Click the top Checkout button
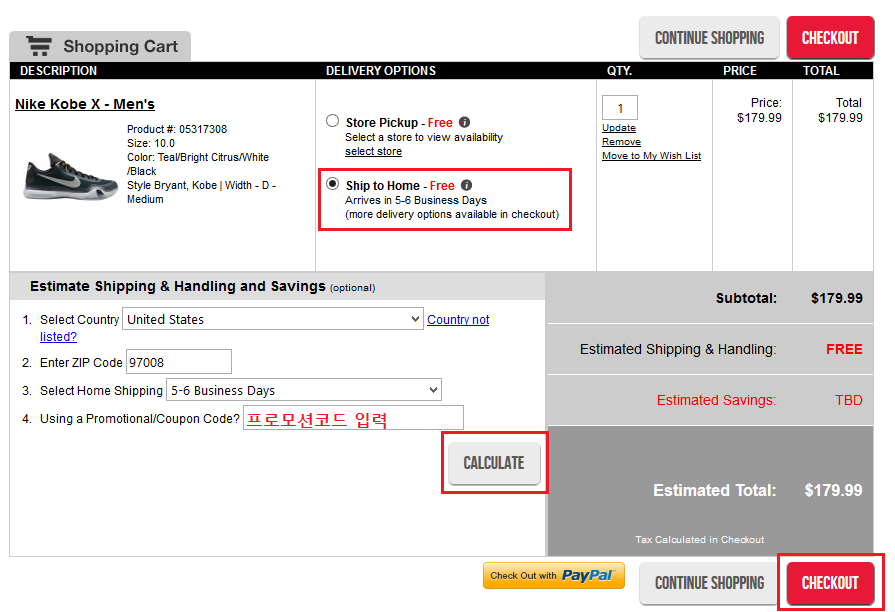Screen dimensions: 895x612 point(830,38)
